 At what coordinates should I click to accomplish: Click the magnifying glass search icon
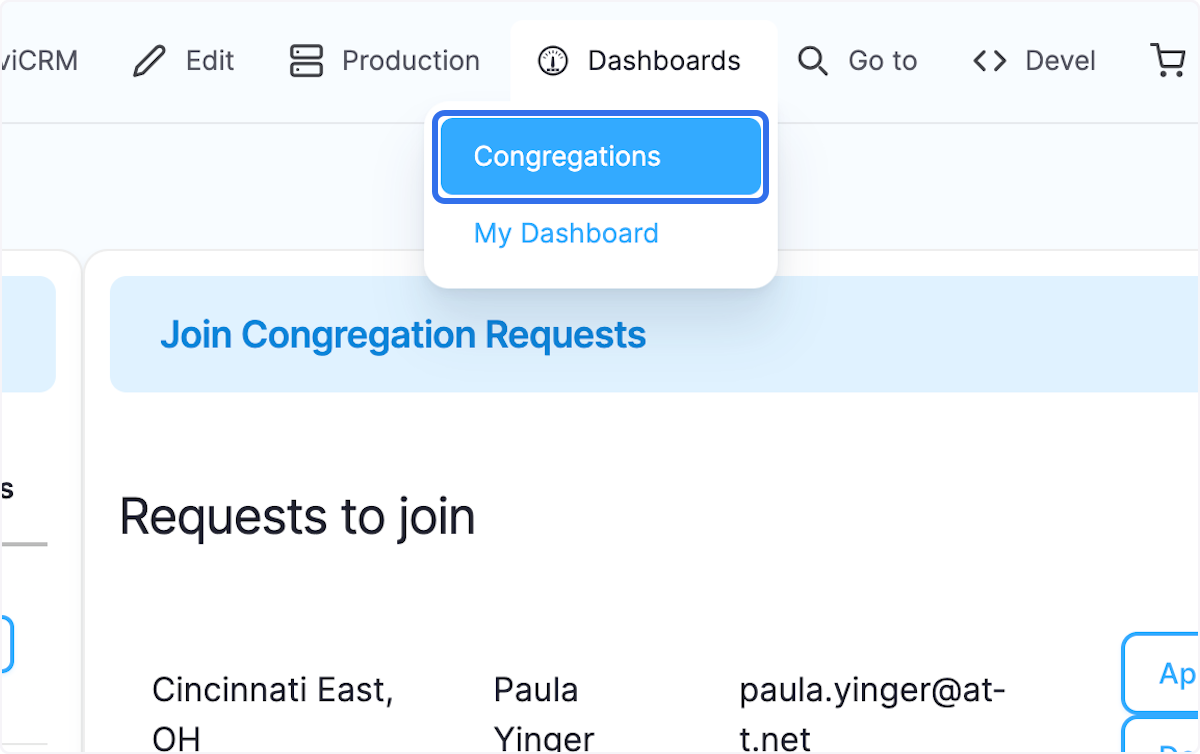point(812,60)
